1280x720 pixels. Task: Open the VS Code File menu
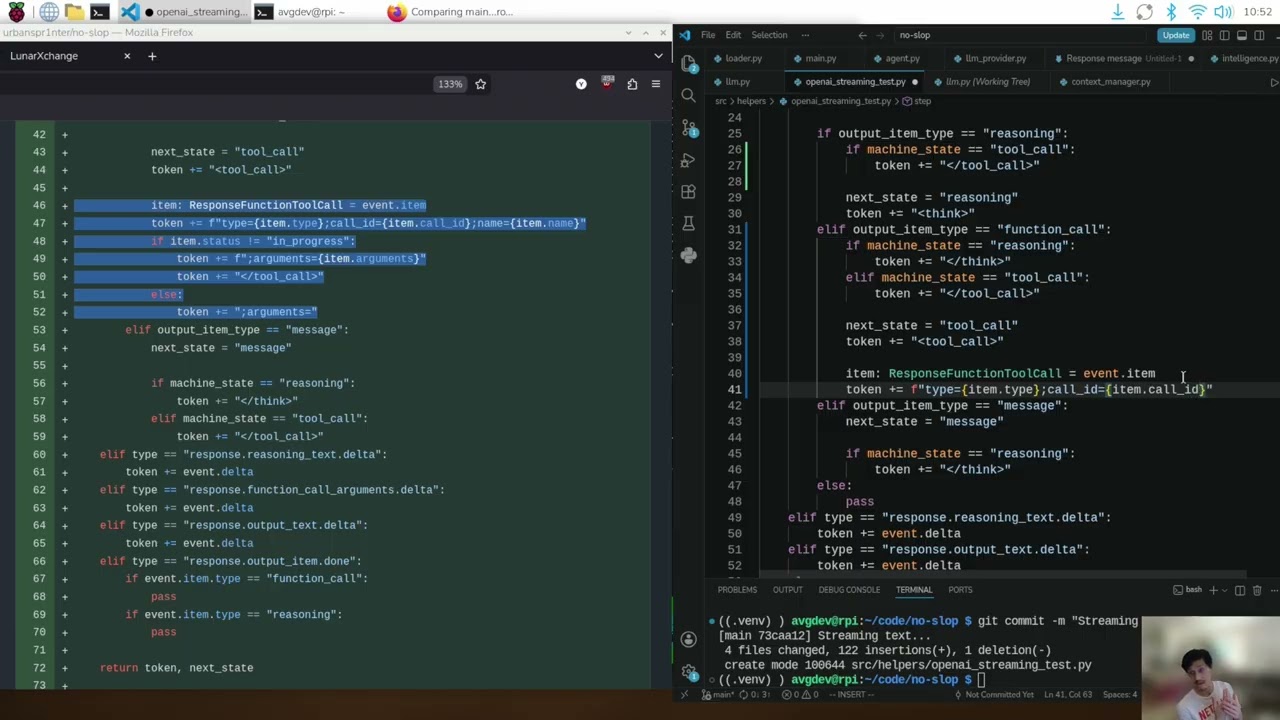(x=707, y=35)
